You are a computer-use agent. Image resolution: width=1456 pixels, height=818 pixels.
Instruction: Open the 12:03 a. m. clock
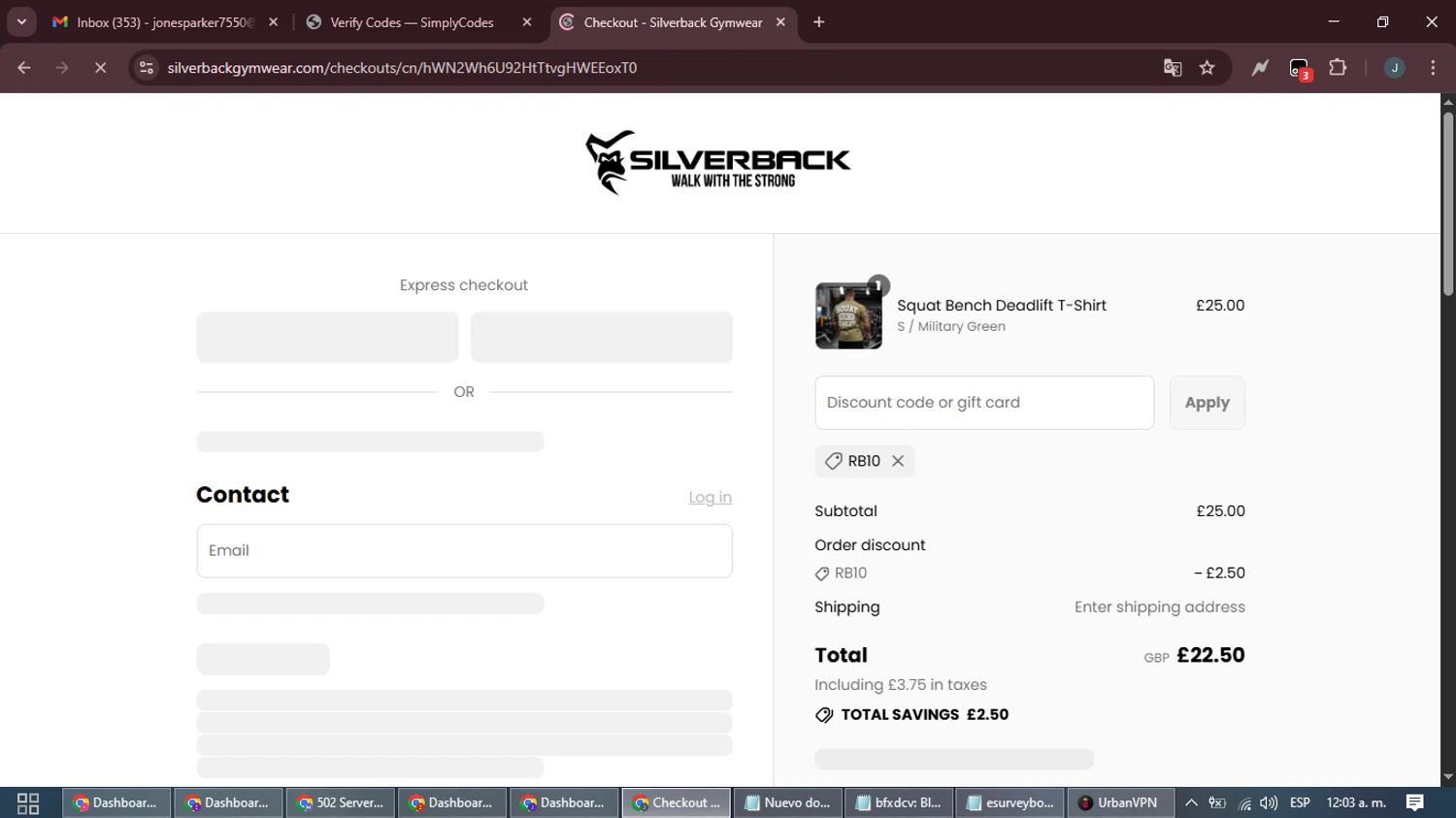(x=1356, y=803)
